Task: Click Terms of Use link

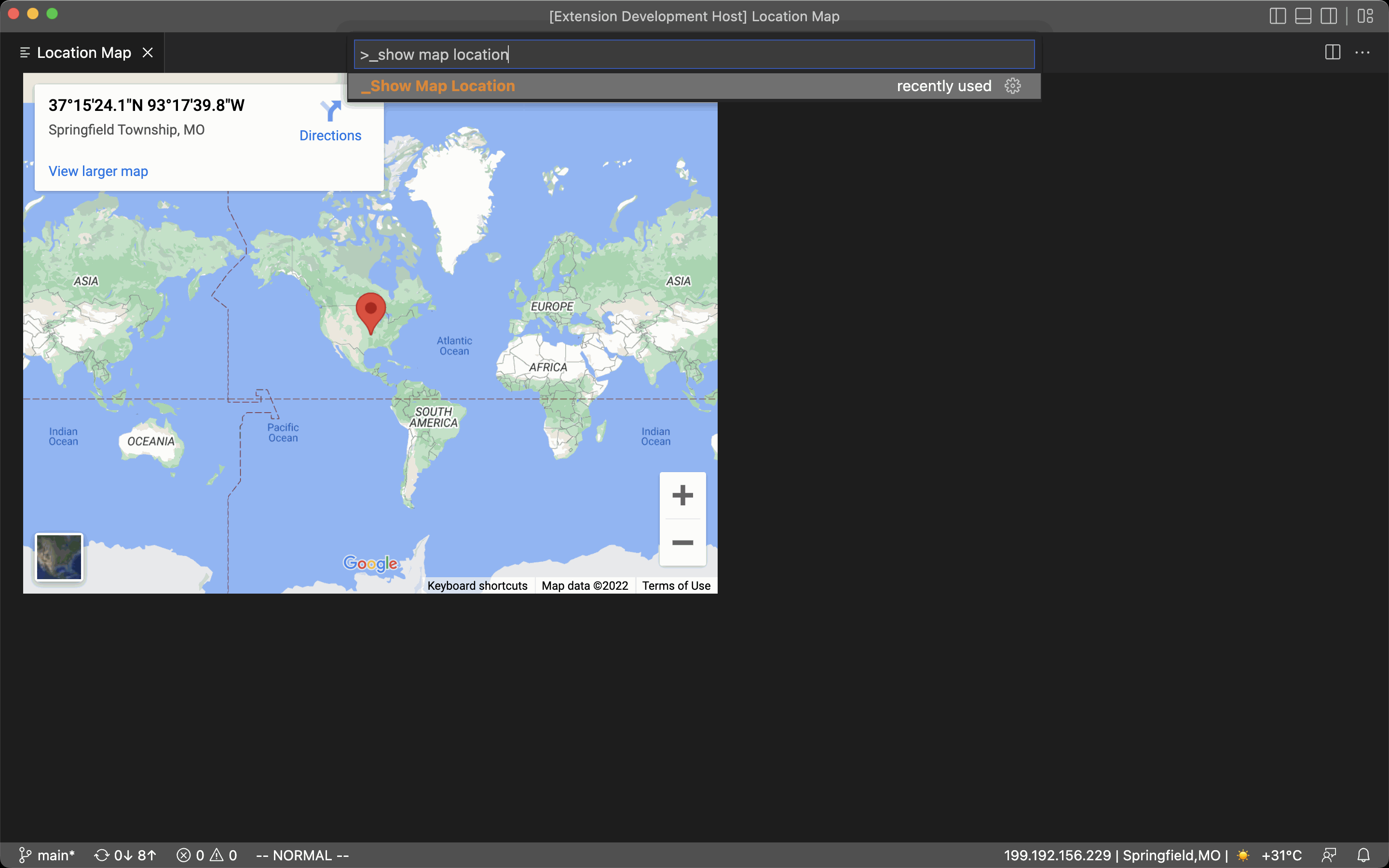Action: (676, 585)
